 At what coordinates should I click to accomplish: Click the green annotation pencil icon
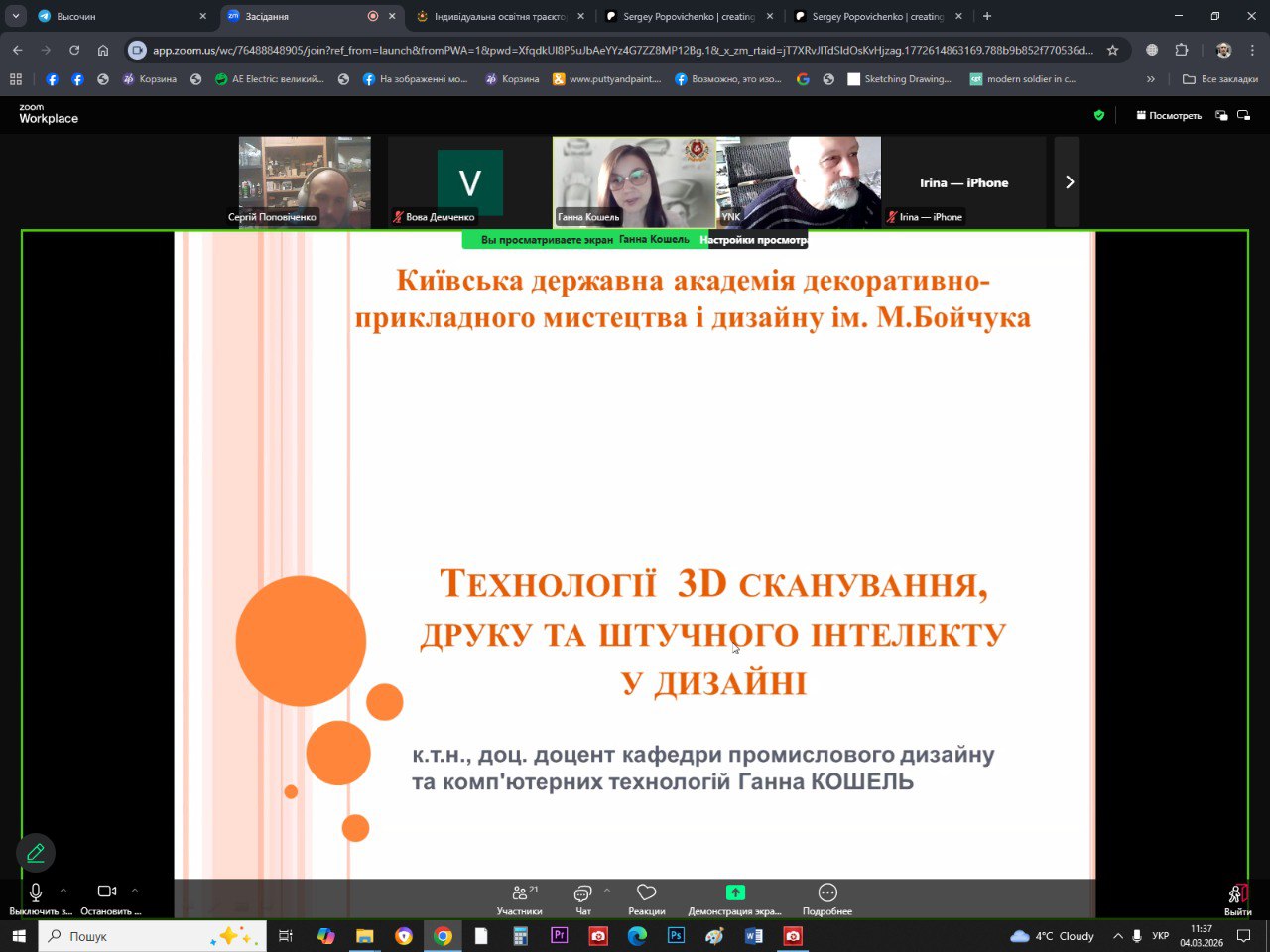click(36, 853)
